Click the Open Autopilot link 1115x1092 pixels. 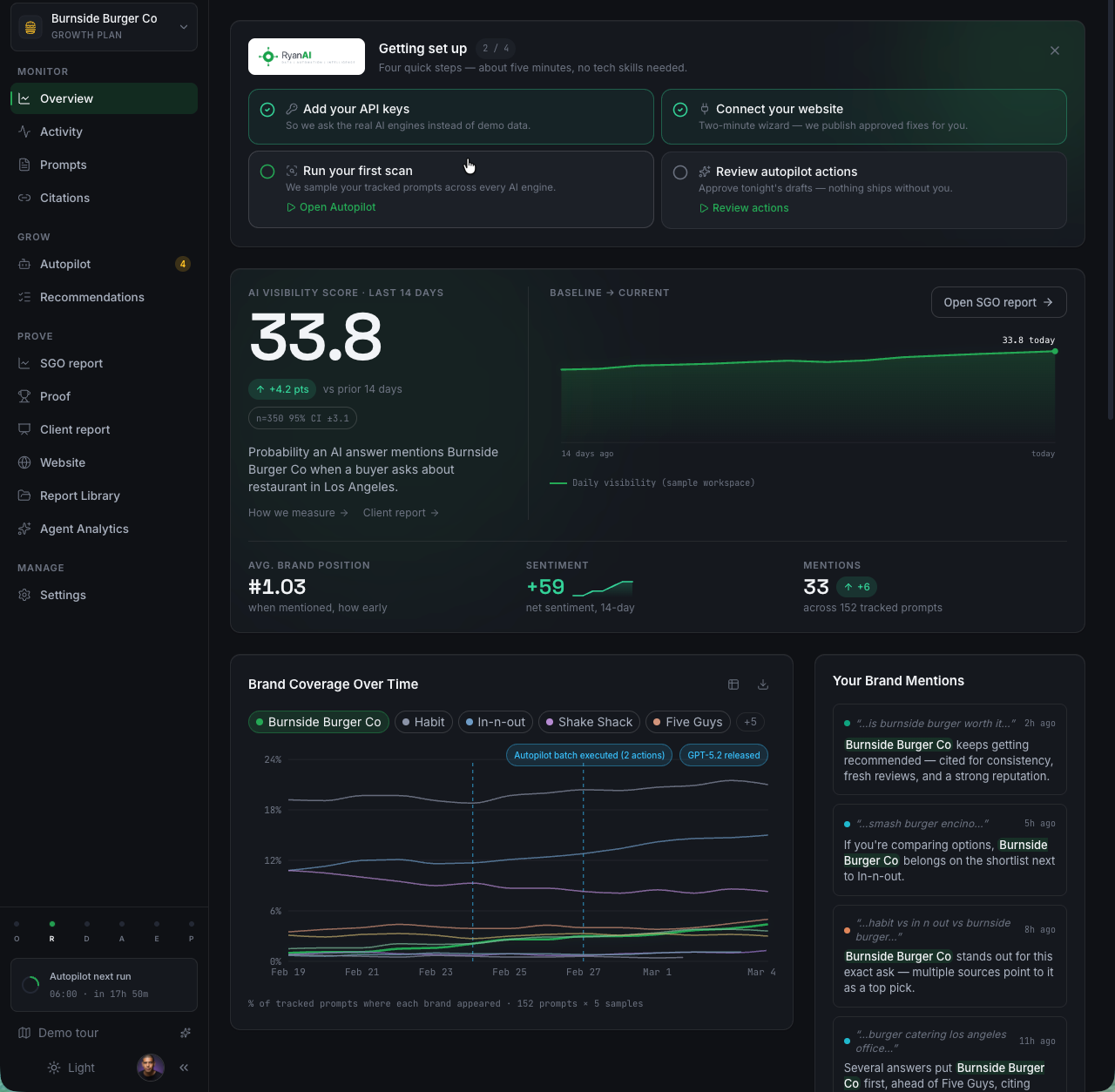[331, 207]
